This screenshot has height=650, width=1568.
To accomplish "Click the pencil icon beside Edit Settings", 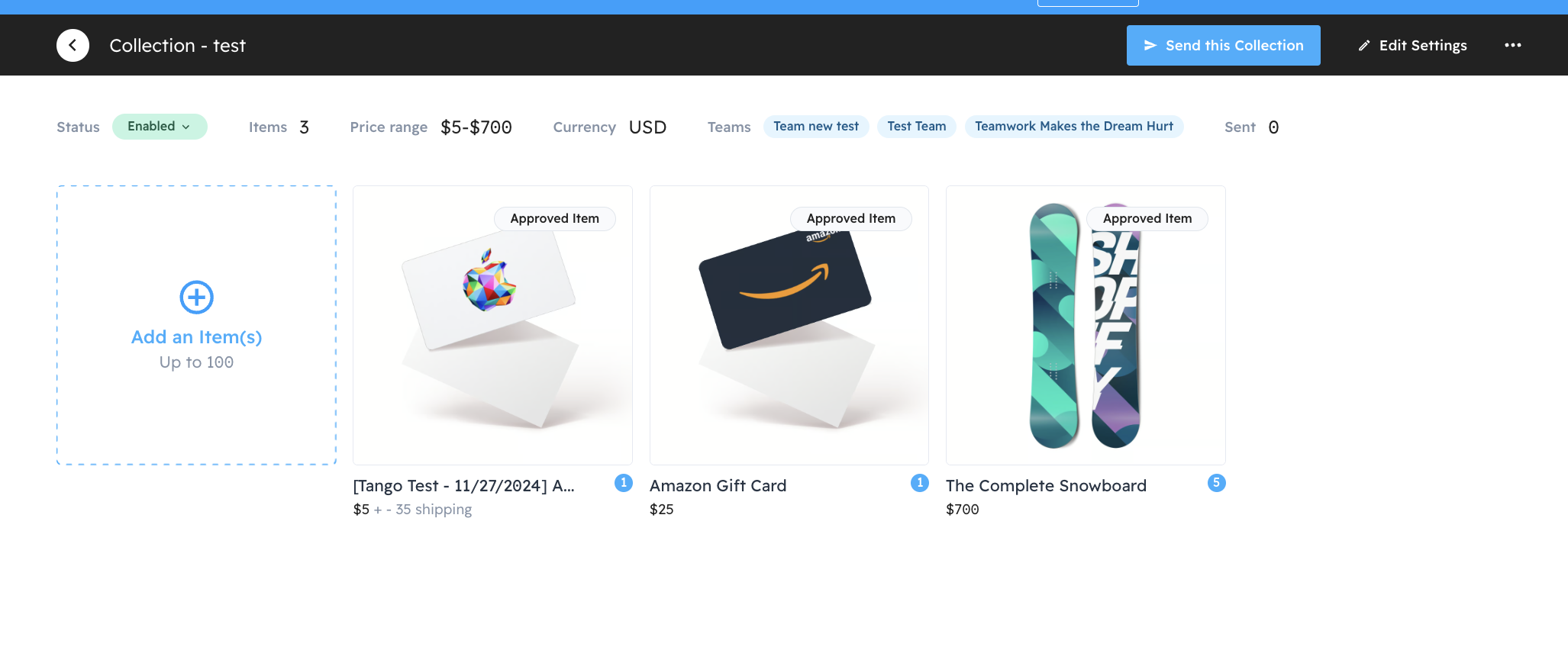I will 1364,46.
